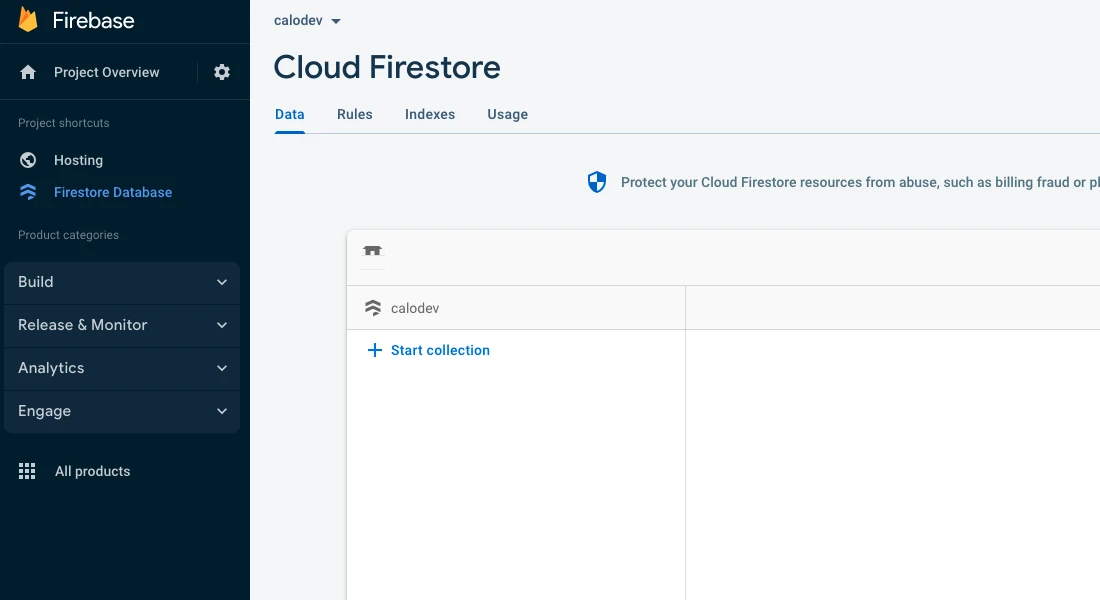Expand the Build category

point(122,282)
